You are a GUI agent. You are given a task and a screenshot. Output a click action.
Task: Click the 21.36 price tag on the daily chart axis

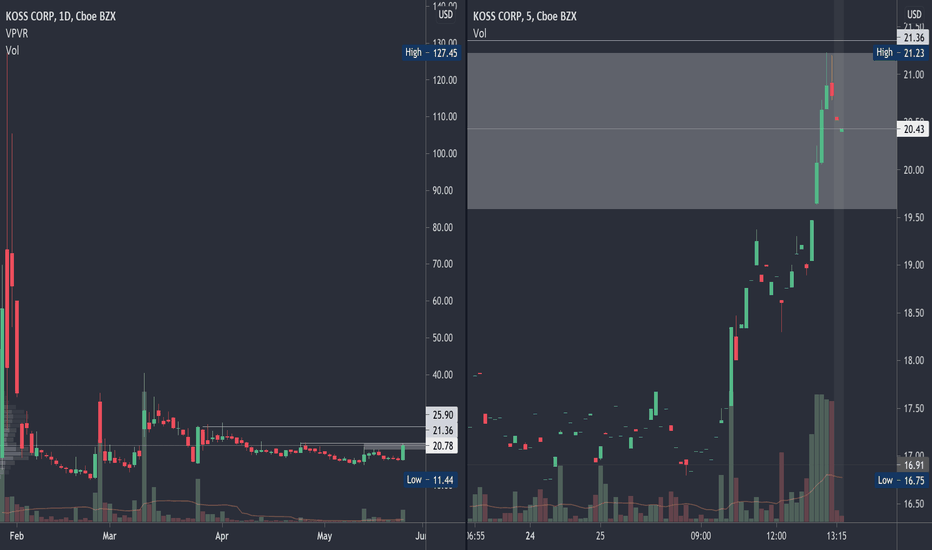442,430
